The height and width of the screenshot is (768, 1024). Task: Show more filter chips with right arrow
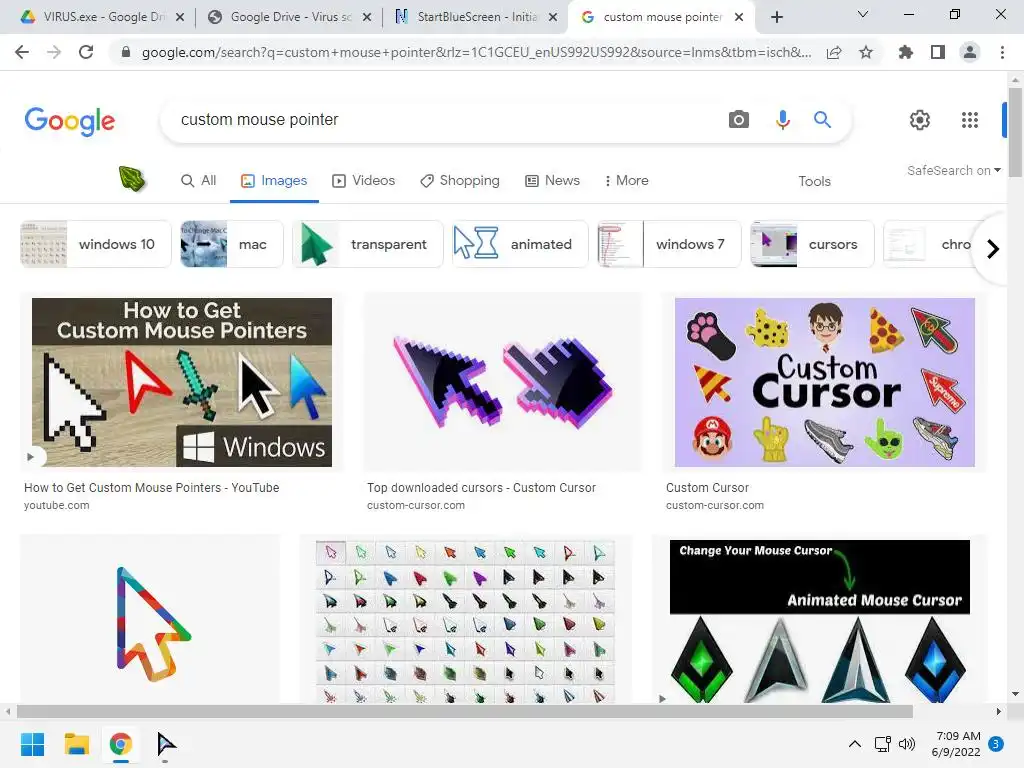[x=993, y=249]
